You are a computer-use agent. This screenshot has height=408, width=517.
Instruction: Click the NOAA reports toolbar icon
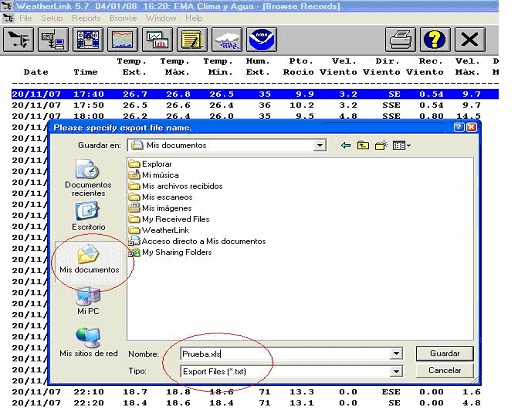point(261,40)
